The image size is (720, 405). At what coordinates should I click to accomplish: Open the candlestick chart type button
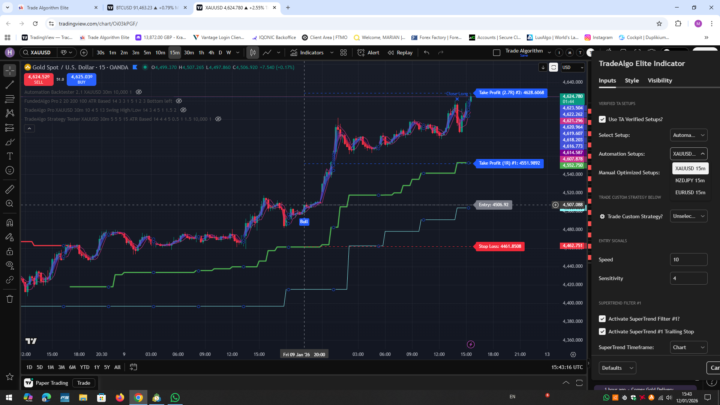(x=253, y=53)
